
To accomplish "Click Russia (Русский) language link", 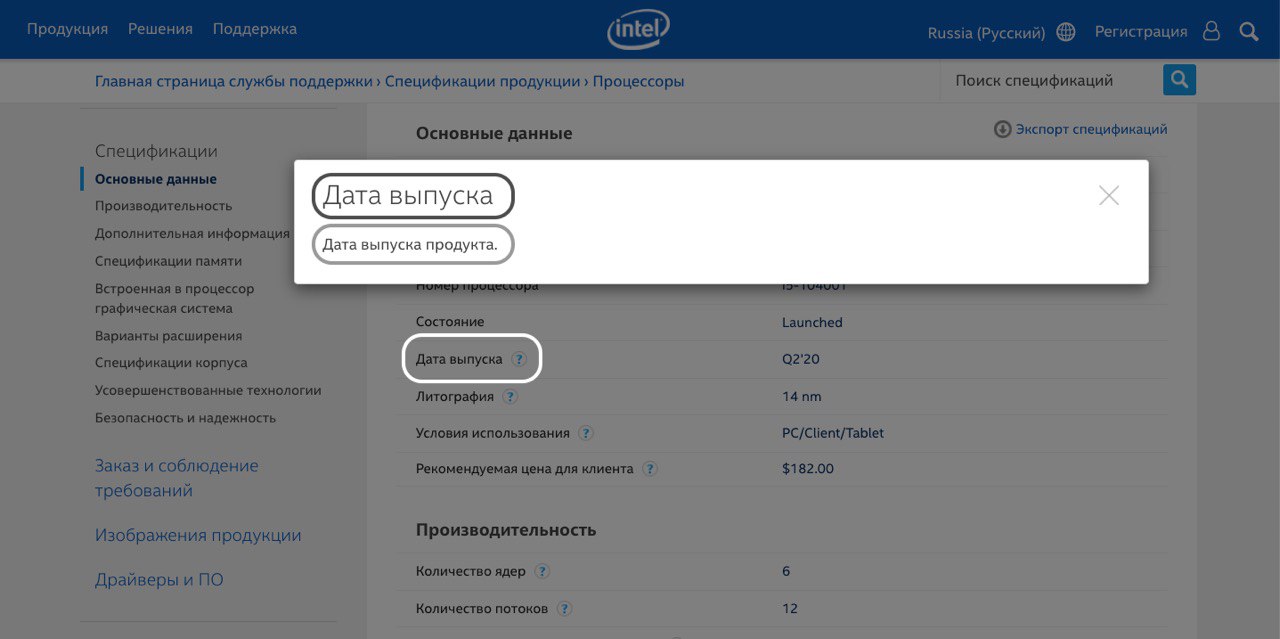I will [x=986, y=32].
